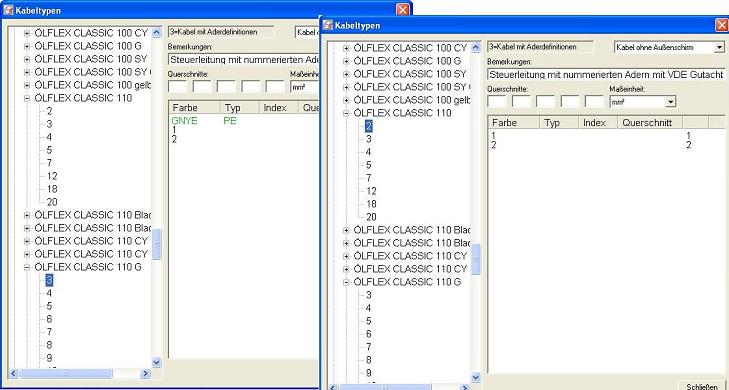The height and width of the screenshot is (390, 729).
Task: Click scroll up arrow of front window tree
Action: click(x=476, y=47)
